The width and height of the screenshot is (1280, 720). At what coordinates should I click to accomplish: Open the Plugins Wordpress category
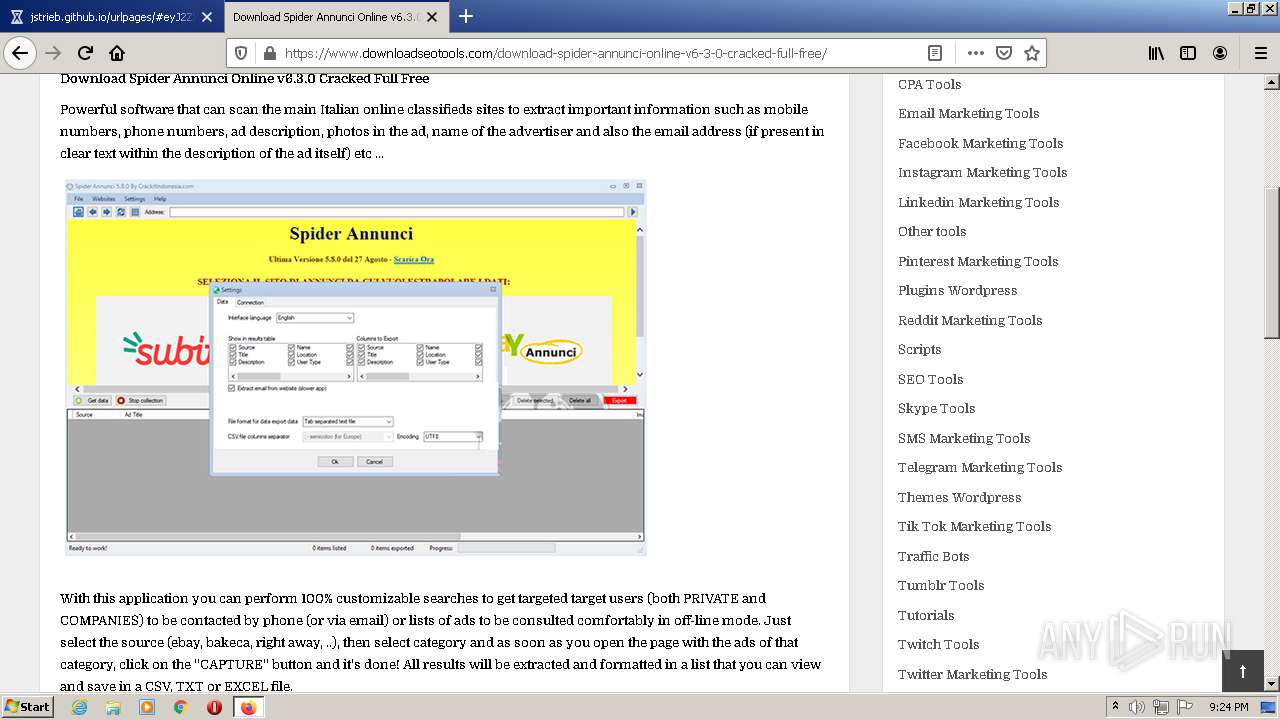point(957,290)
